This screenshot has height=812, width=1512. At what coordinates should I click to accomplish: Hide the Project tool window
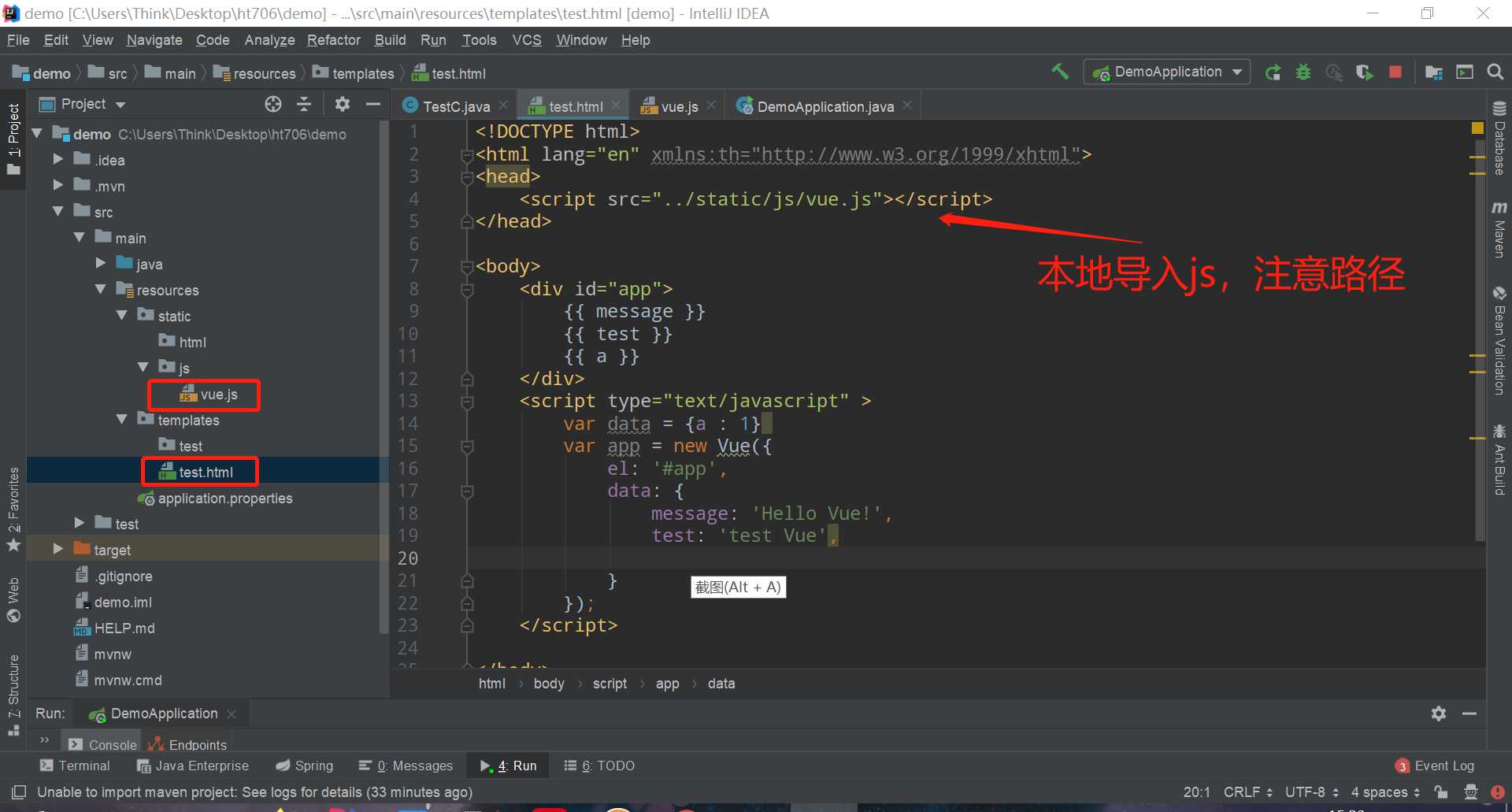point(373,104)
